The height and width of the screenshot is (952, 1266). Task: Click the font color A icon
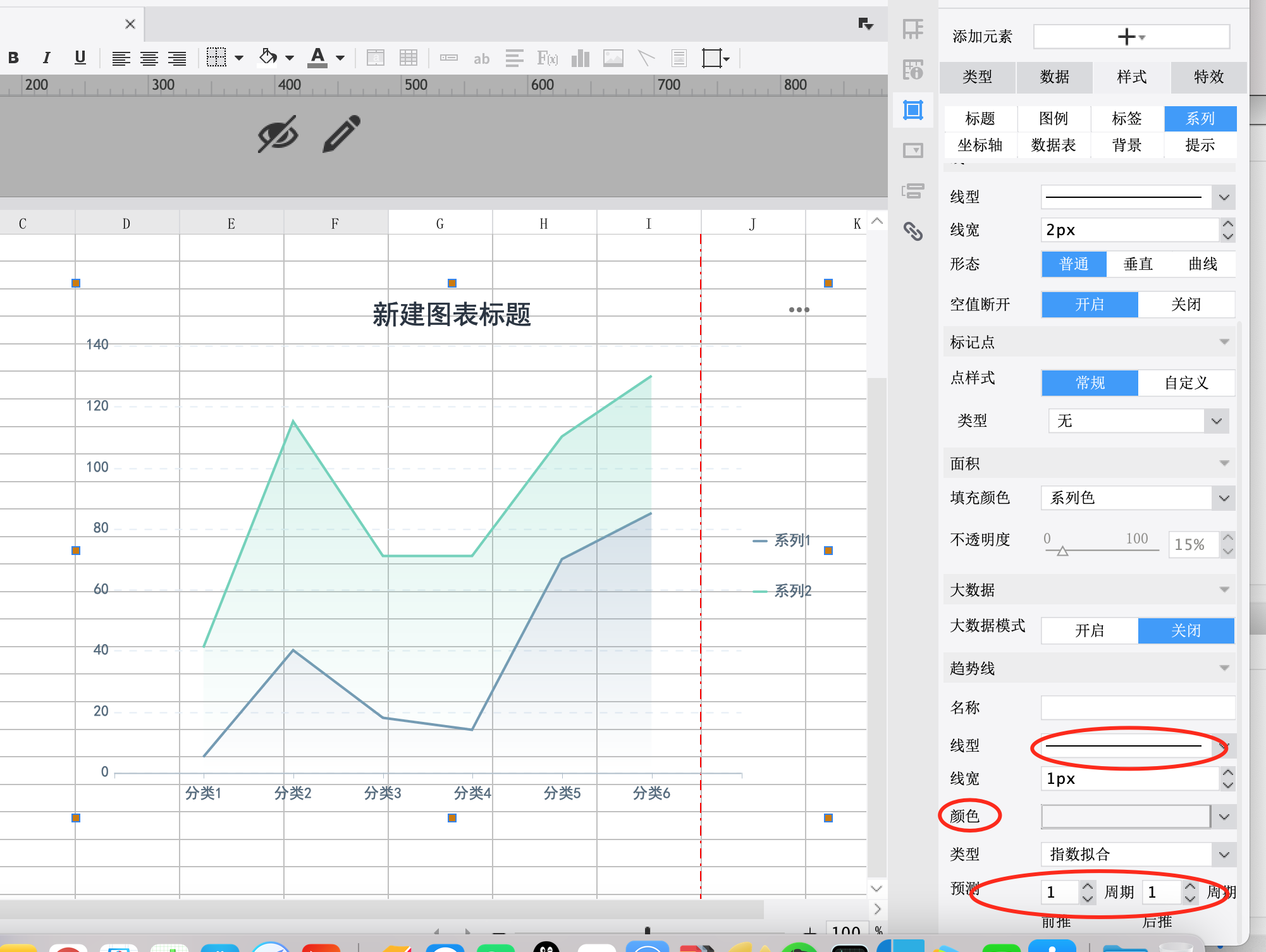pos(317,58)
